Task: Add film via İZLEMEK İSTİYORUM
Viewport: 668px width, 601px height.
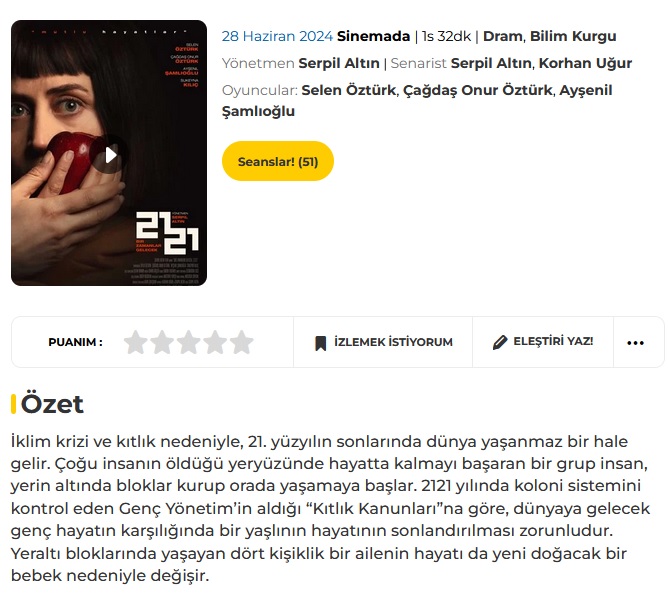Action: point(383,342)
